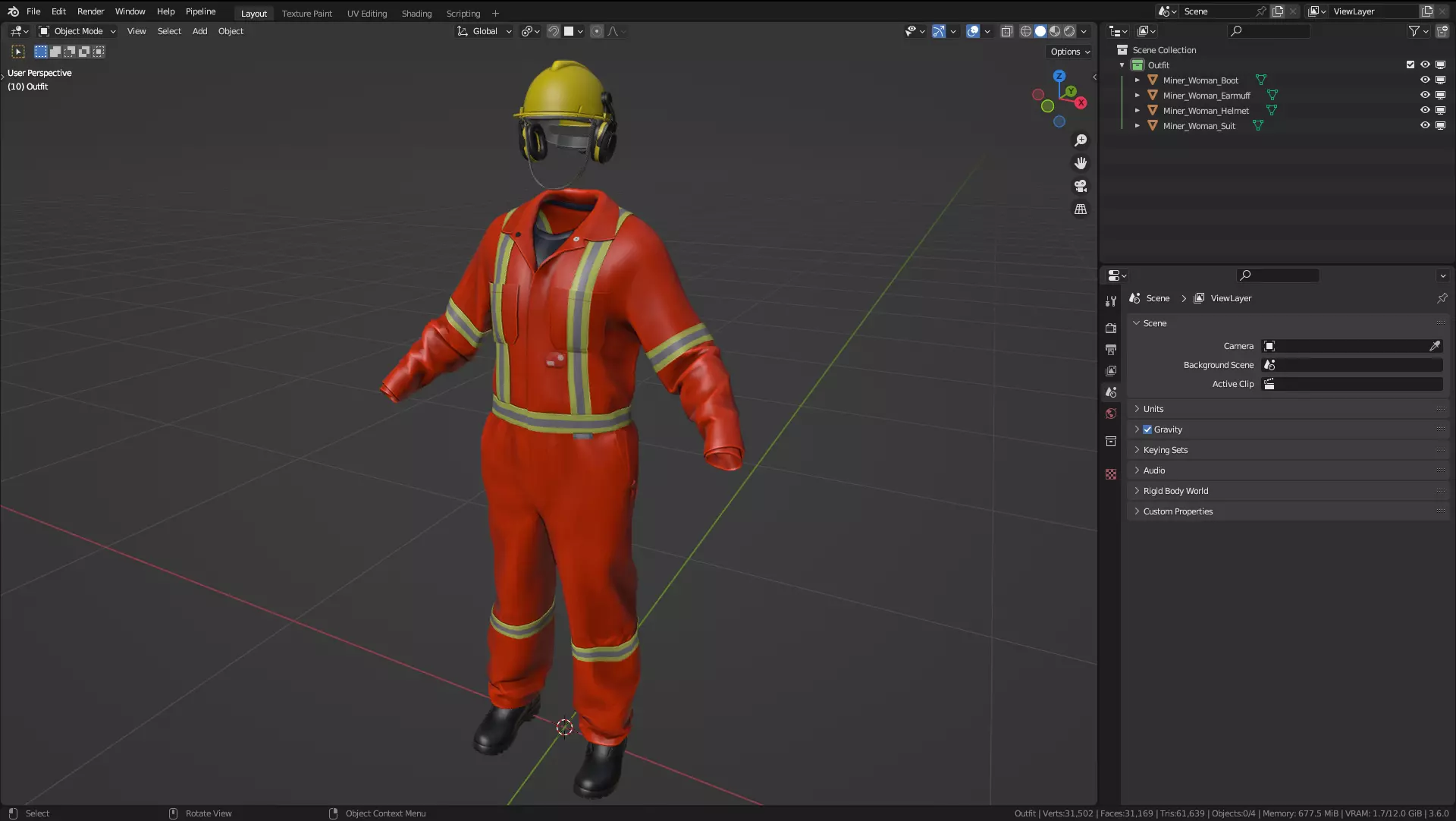Switch to Shading workspace tab

[416, 13]
